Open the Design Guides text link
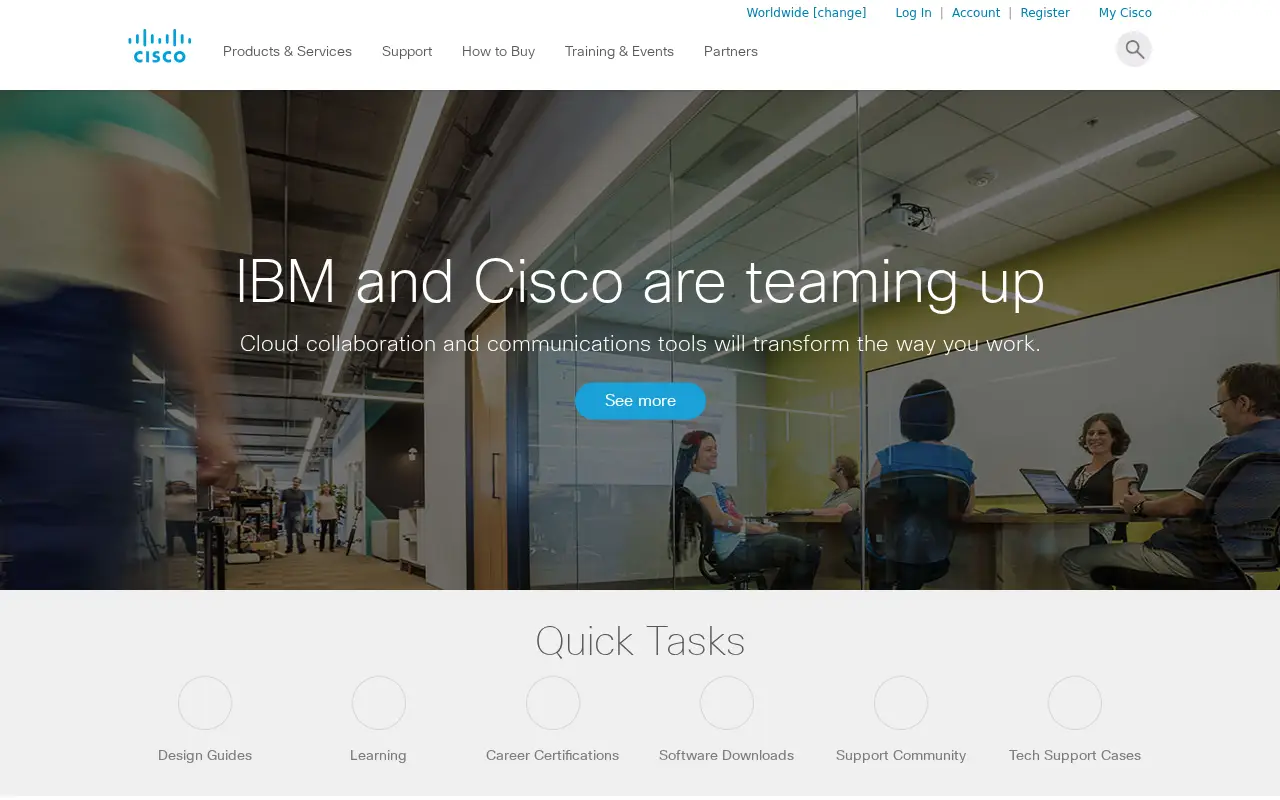The image size is (1280, 800). tap(205, 755)
